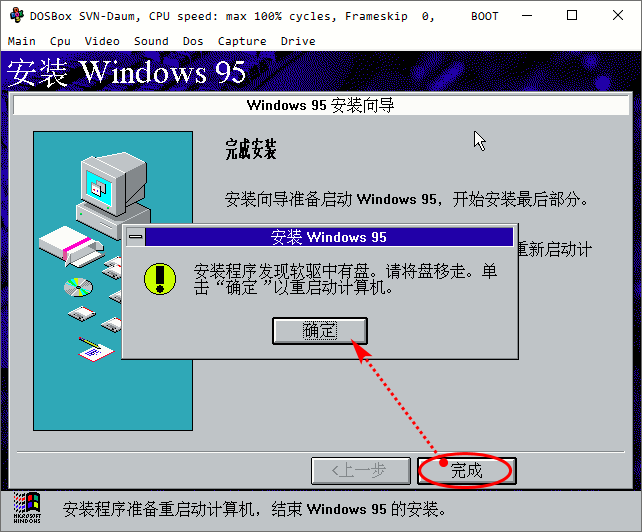Click the dialog's system menu box icon

coord(136,237)
